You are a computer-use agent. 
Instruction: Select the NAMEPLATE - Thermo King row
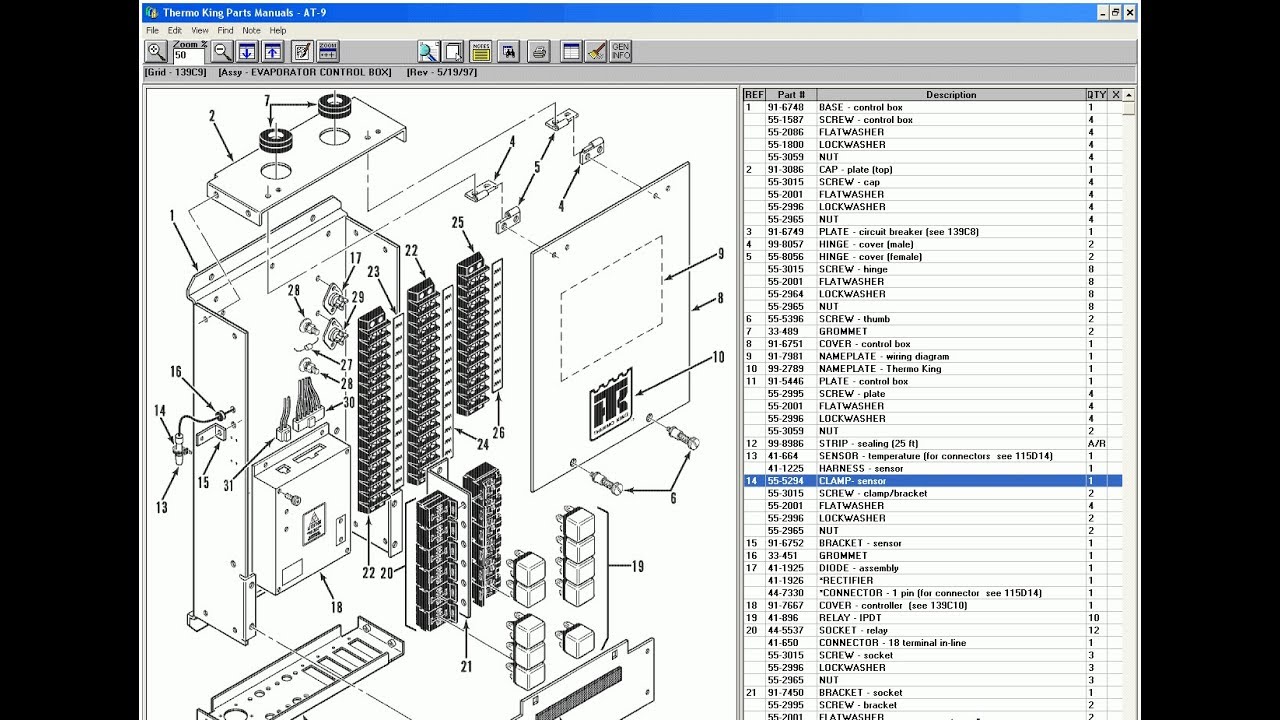click(x=933, y=369)
